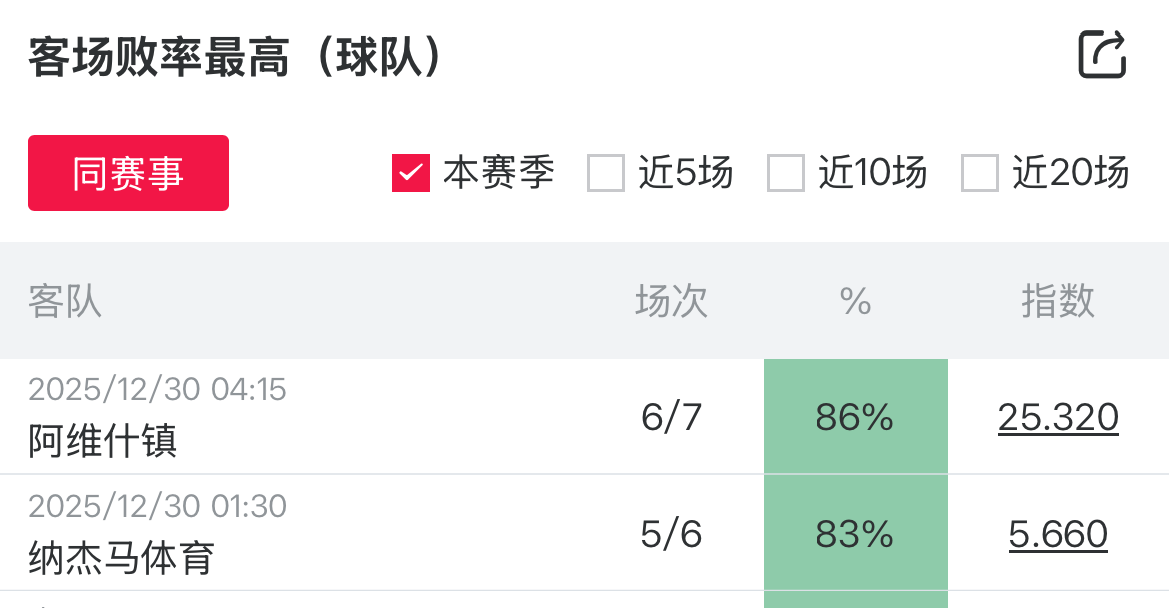Click the 客队 column header

click(65, 301)
